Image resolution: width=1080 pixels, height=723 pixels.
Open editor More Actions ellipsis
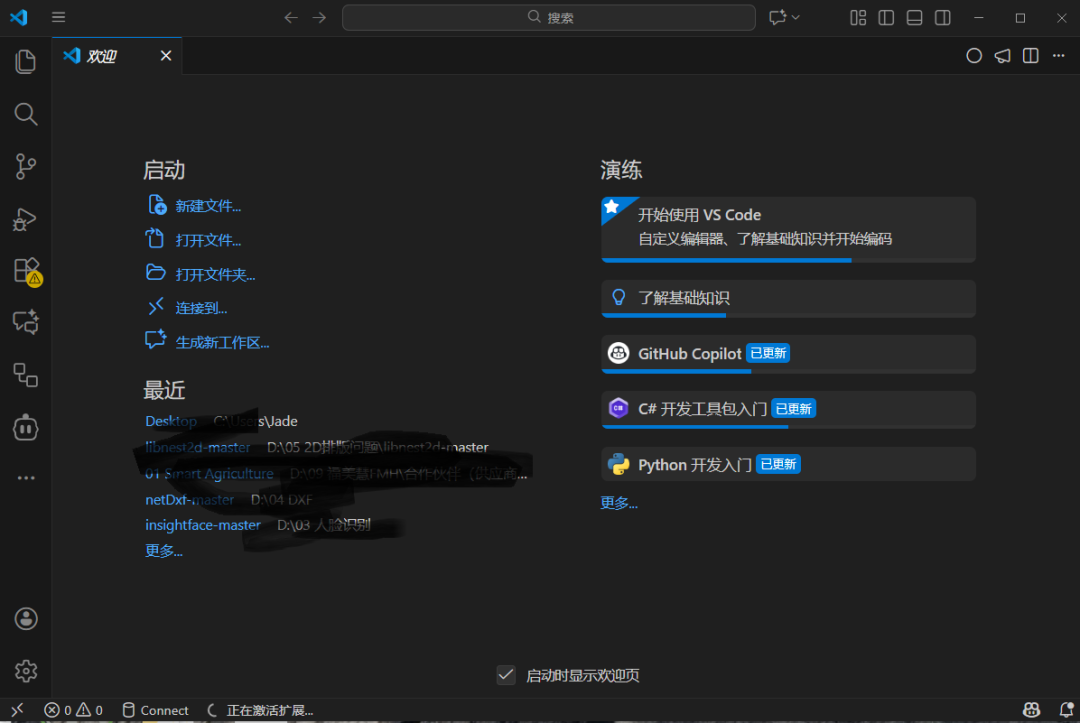point(1059,56)
